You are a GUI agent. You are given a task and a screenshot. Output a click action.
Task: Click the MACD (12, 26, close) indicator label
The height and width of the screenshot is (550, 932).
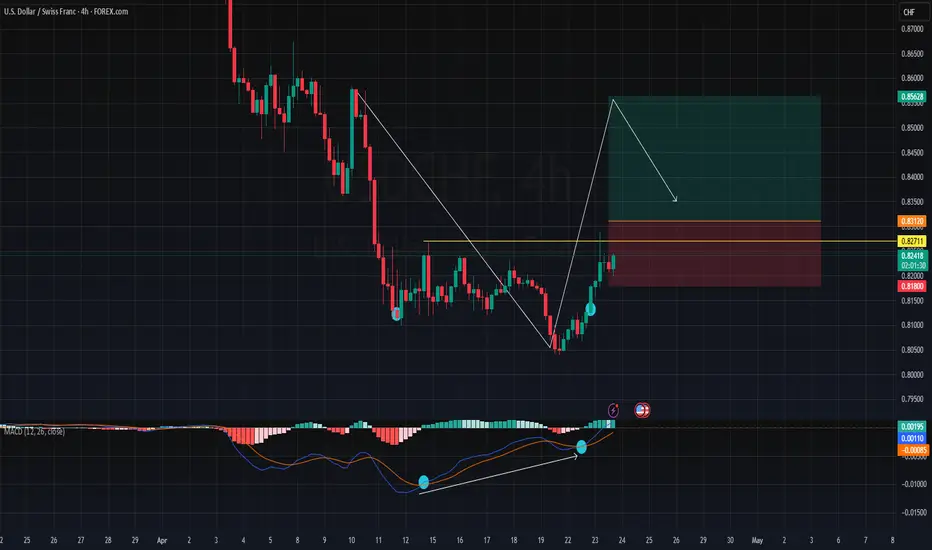pos(34,431)
